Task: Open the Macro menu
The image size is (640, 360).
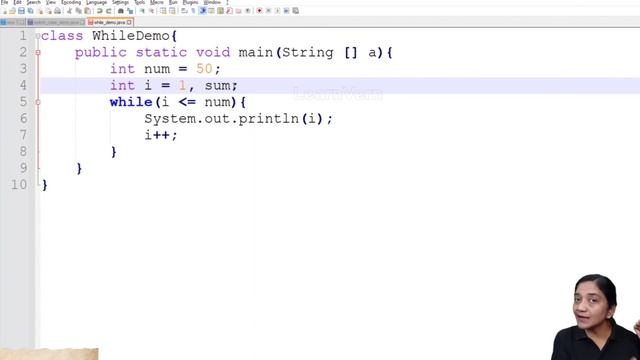Action: coord(157,2)
